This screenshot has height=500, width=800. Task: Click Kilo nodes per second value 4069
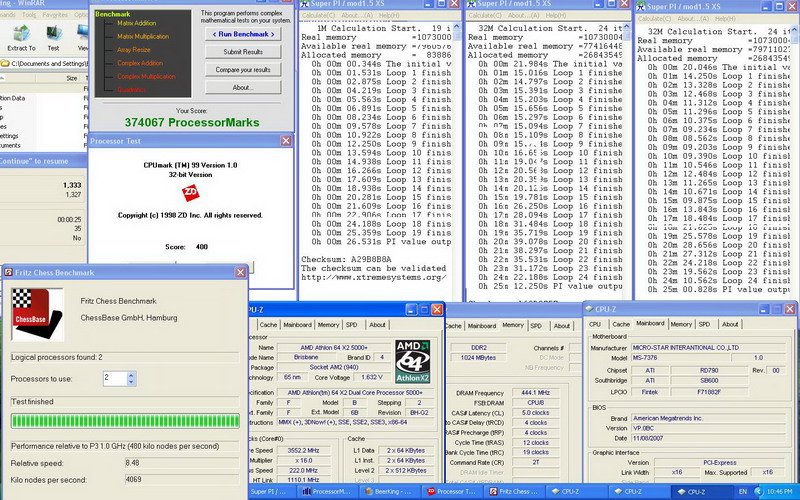coord(181,480)
